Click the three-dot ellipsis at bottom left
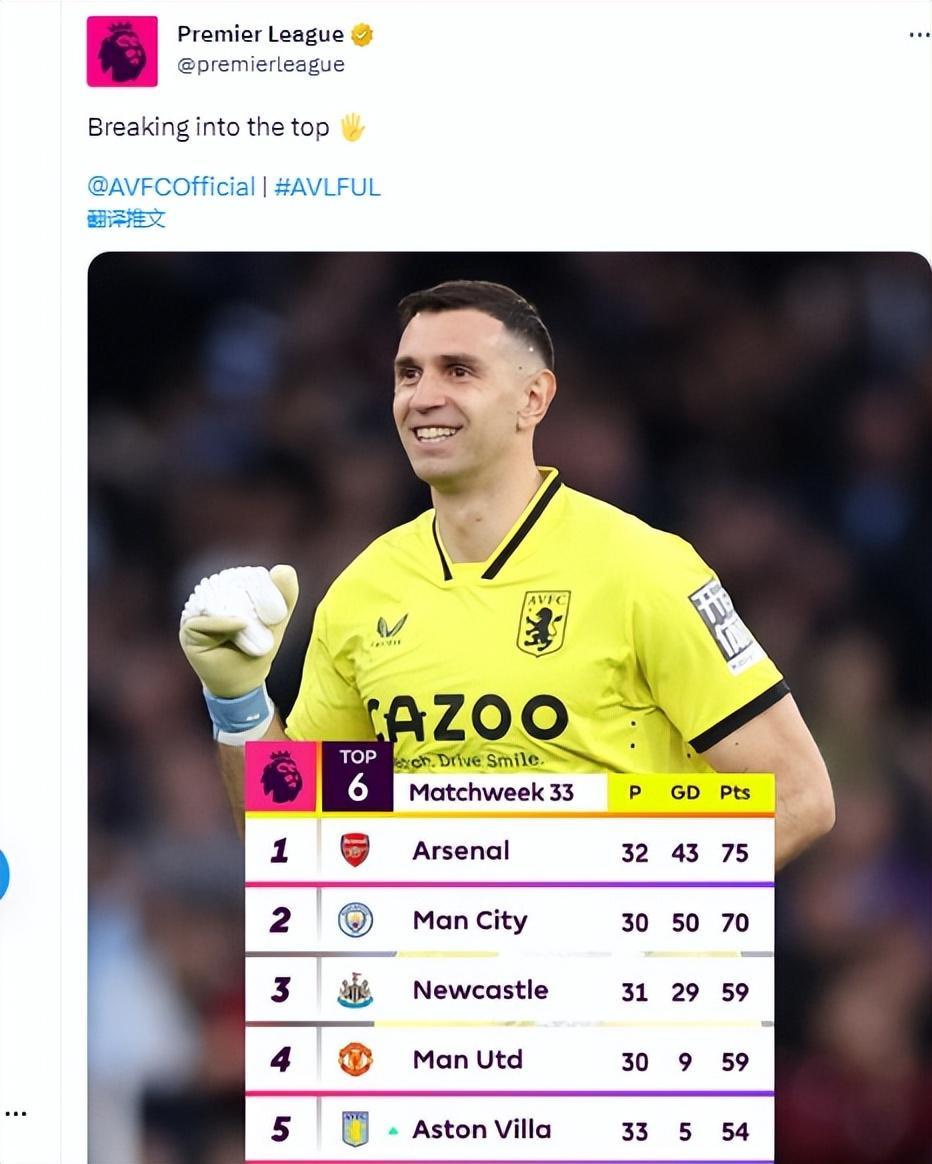This screenshot has width=932, height=1164. click(15, 1113)
